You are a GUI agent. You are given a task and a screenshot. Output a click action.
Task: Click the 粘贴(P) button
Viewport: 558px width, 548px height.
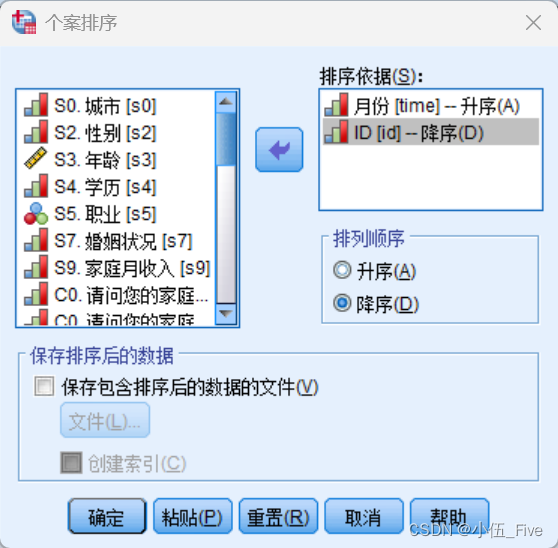coord(193,517)
